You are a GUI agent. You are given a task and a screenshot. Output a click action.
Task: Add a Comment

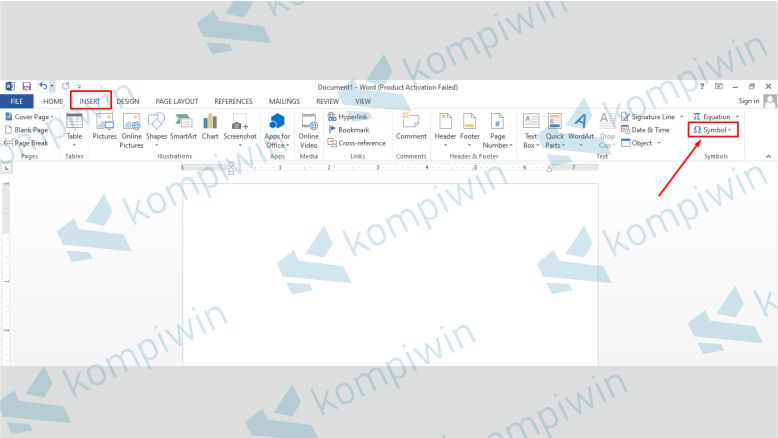point(411,126)
